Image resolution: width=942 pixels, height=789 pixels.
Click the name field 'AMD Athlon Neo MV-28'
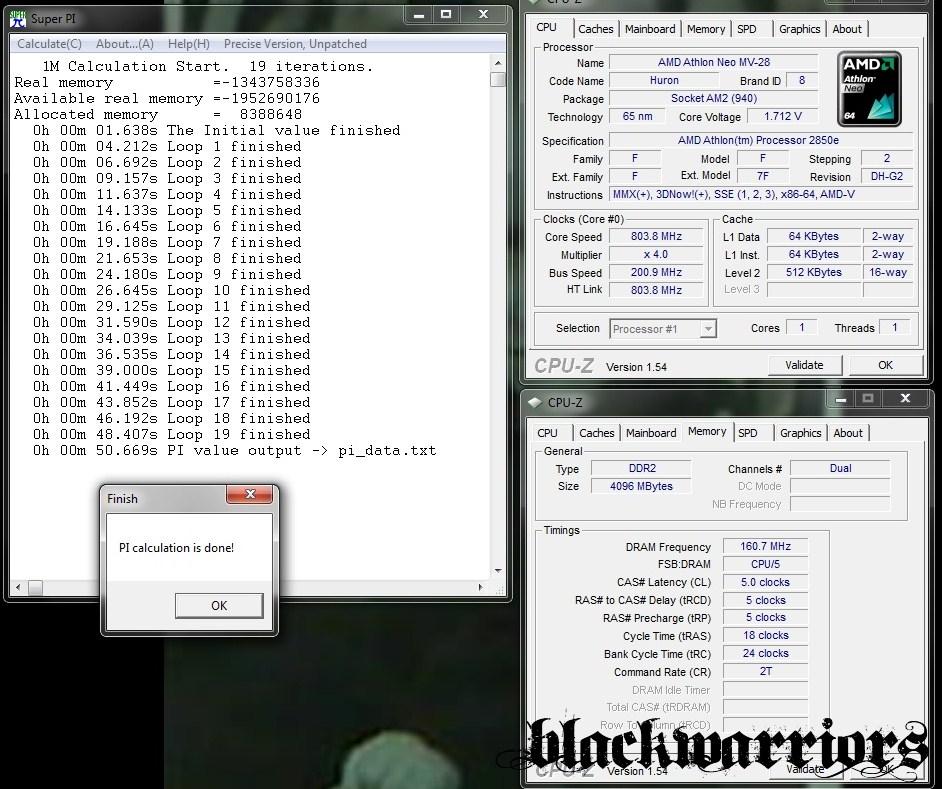click(x=713, y=62)
